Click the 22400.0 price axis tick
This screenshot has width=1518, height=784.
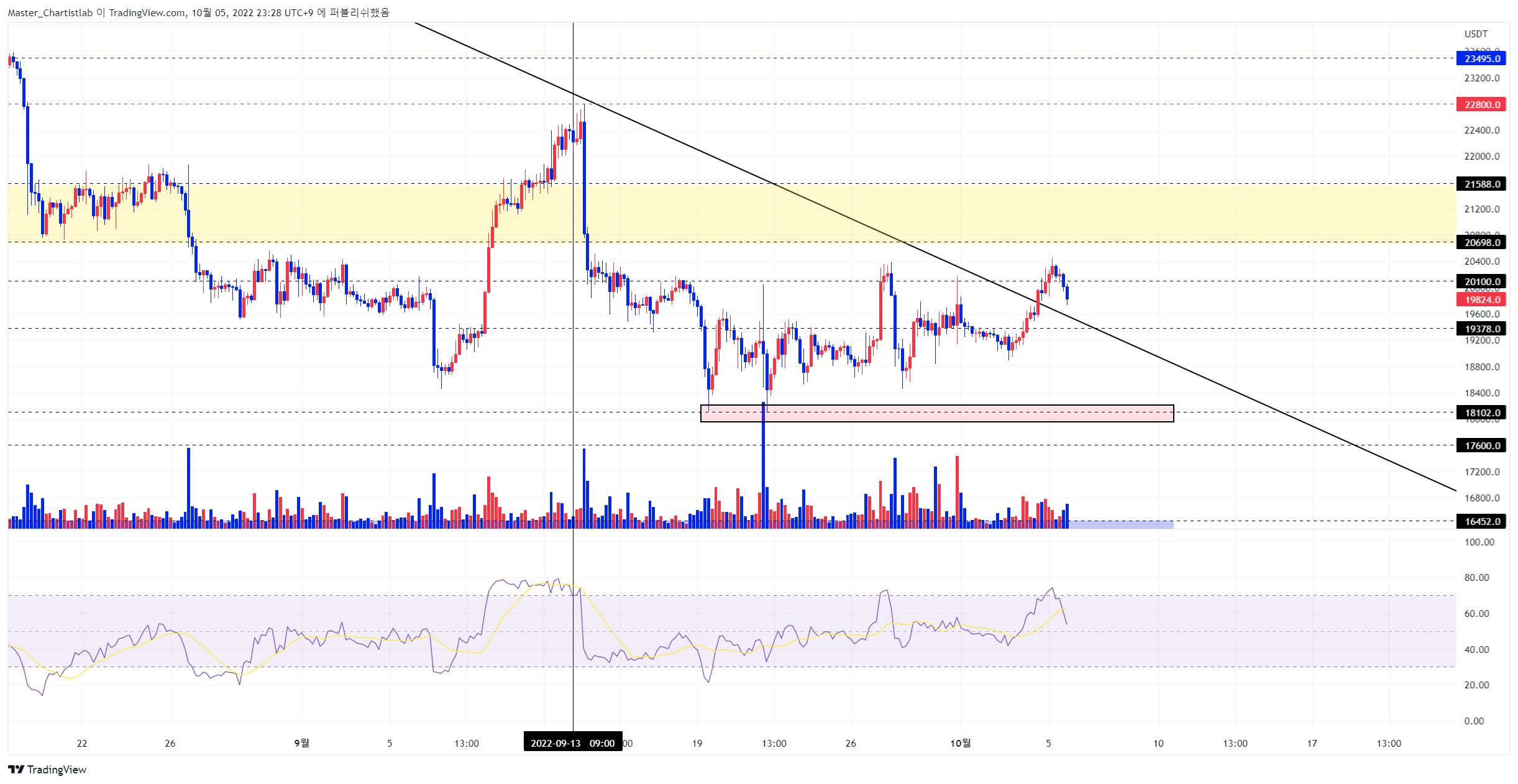click(1482, 130)
